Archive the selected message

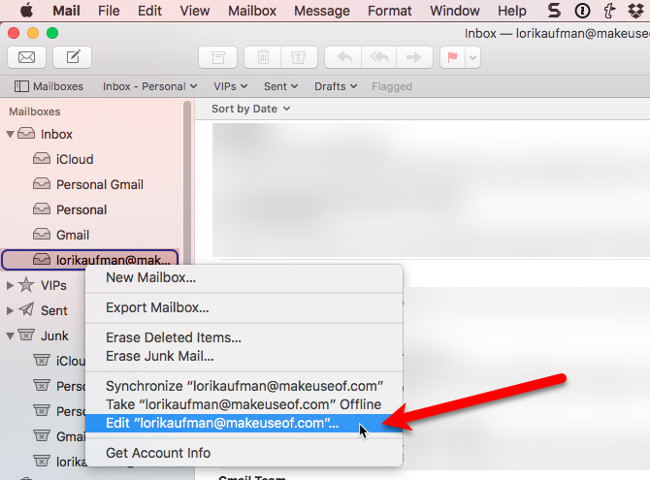[218, 57]
